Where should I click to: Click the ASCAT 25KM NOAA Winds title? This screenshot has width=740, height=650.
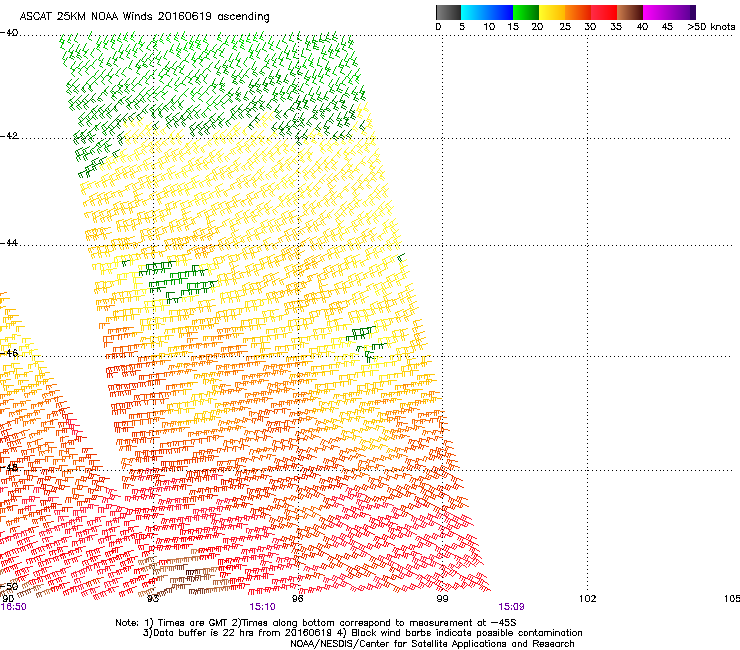coord(144,16)
